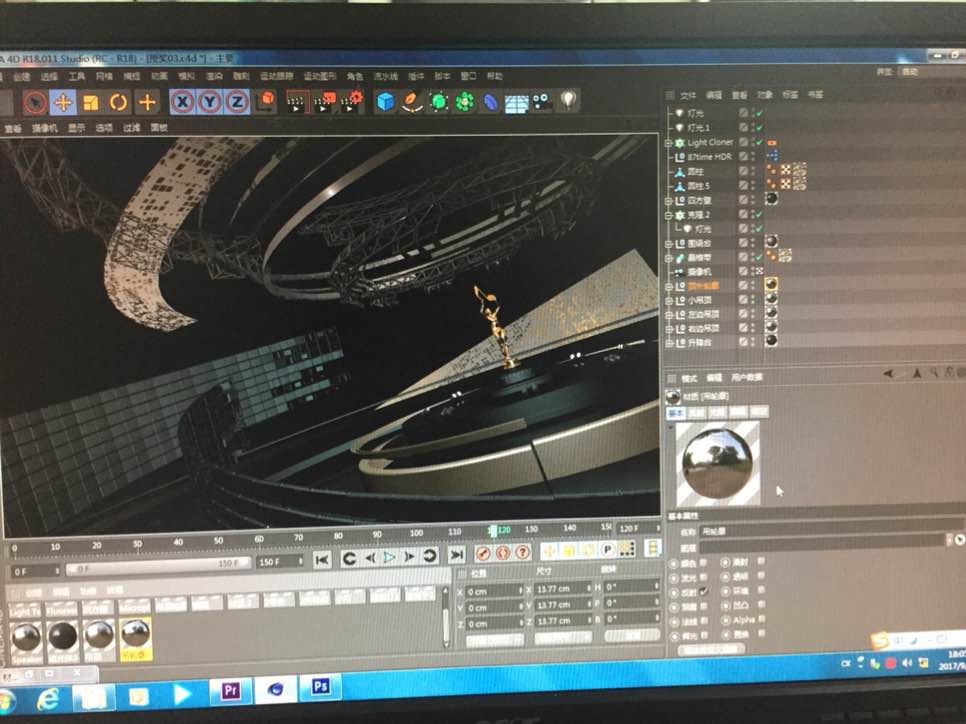Toggle the X axis lock
This screenshot has width=966, height=724.
coord(182,102)
